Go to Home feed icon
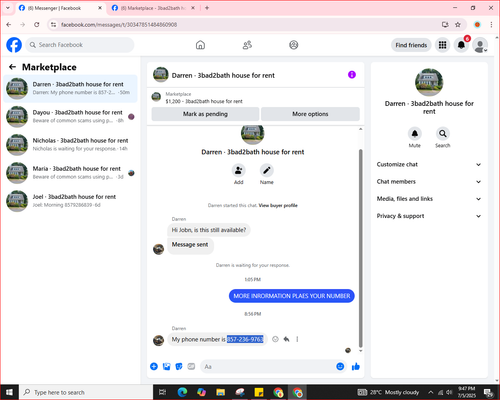Image resolution: width=500 pixels, height=400 pixels. point(200,45)
